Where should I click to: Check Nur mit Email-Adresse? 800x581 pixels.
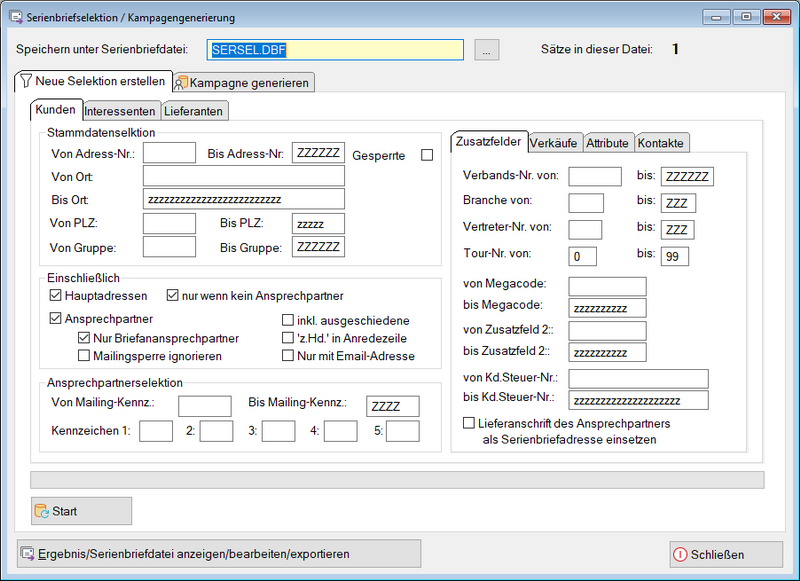click(x=288, y=355)
